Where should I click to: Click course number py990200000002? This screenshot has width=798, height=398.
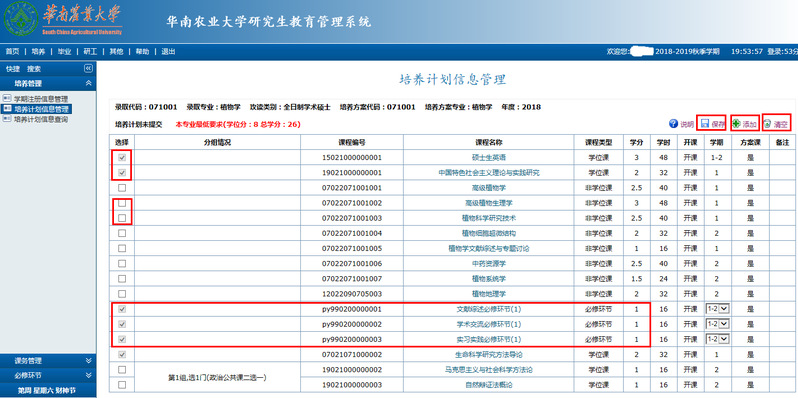coord(352,324)
